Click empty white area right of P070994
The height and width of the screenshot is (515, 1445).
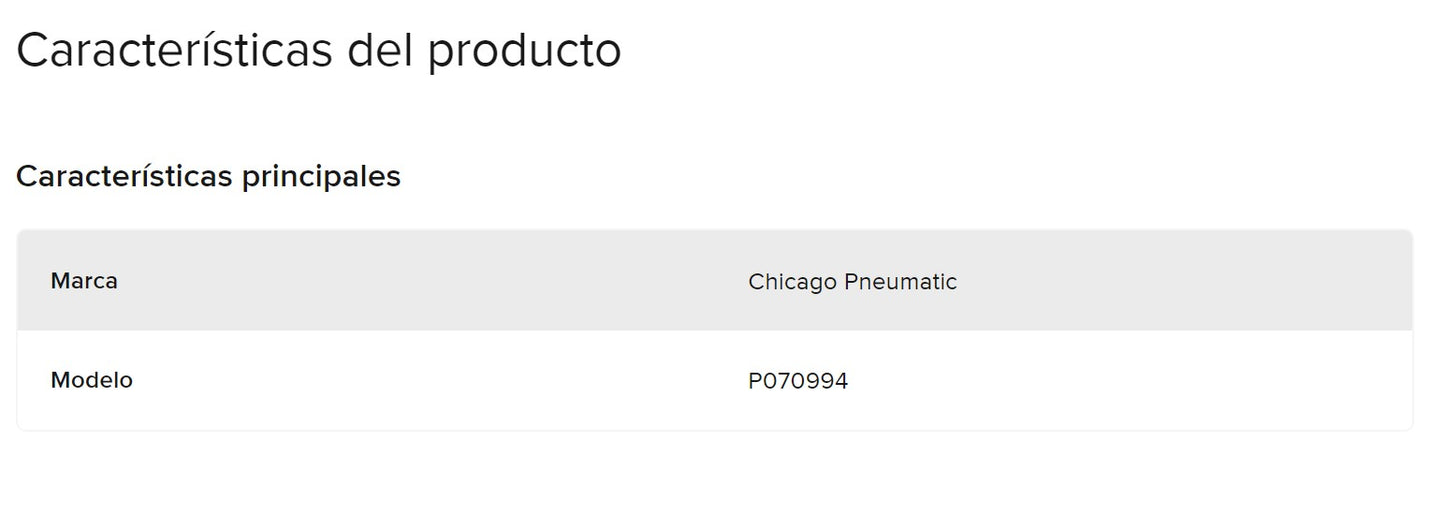click(1130, 381)
